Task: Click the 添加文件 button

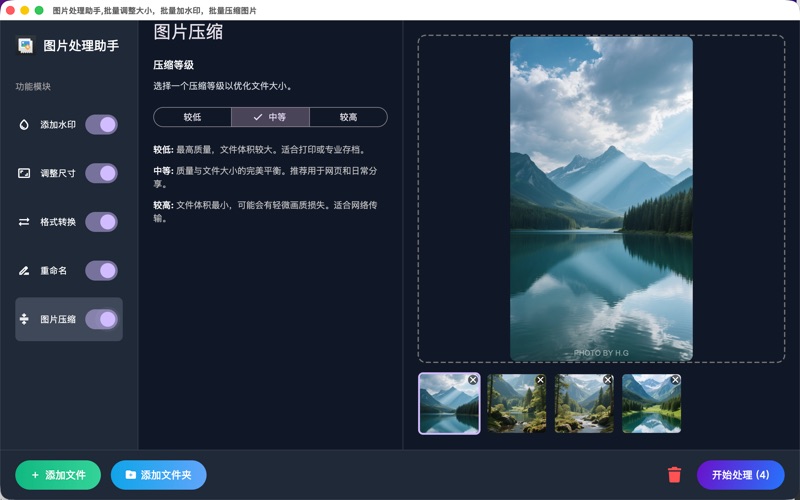Action: coord(58,475)
